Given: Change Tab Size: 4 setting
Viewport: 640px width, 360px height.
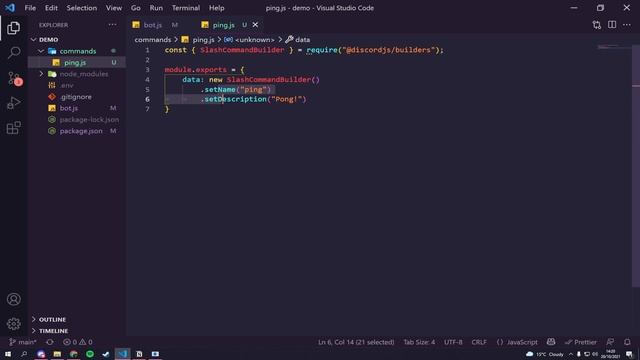Looking at the screenshot, I should [x=419, y=342].
